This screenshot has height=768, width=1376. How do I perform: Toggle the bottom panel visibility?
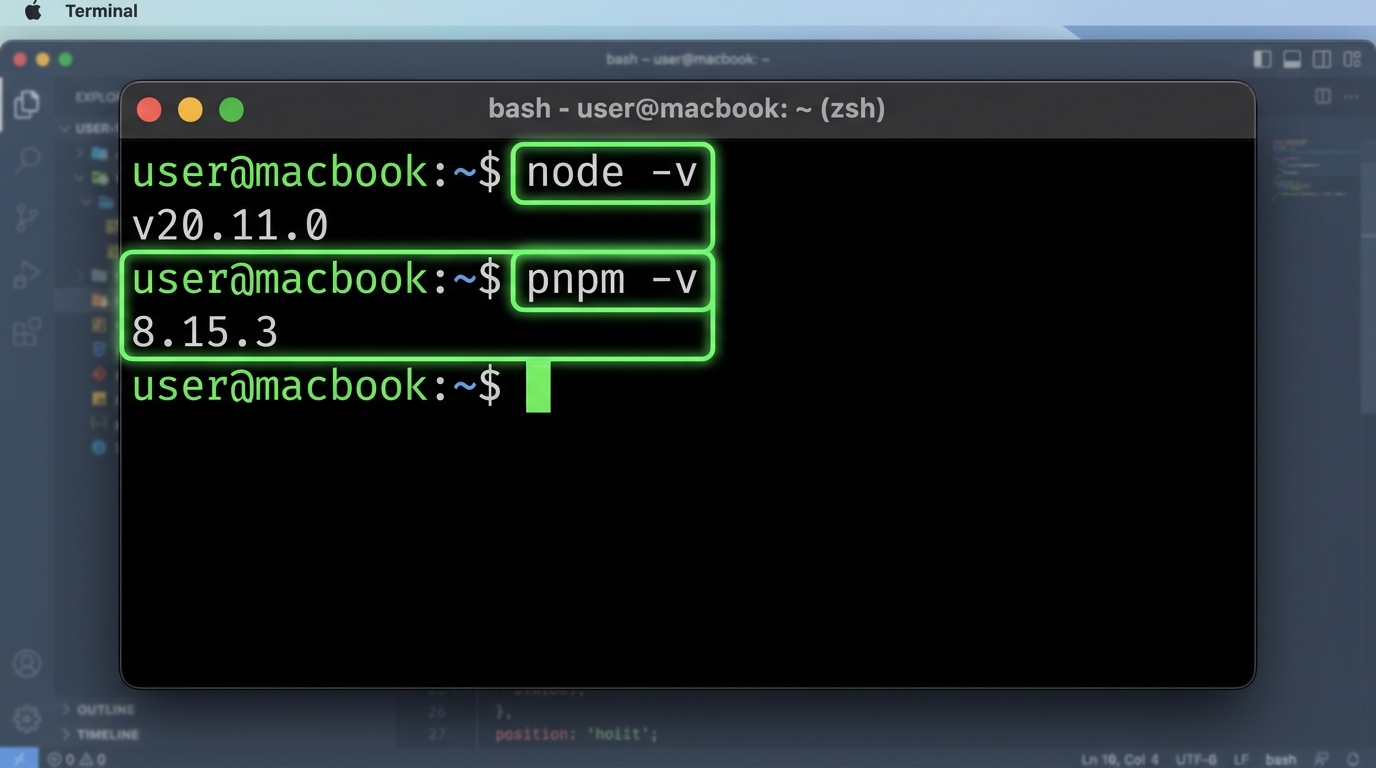[x=1292, y=60]
